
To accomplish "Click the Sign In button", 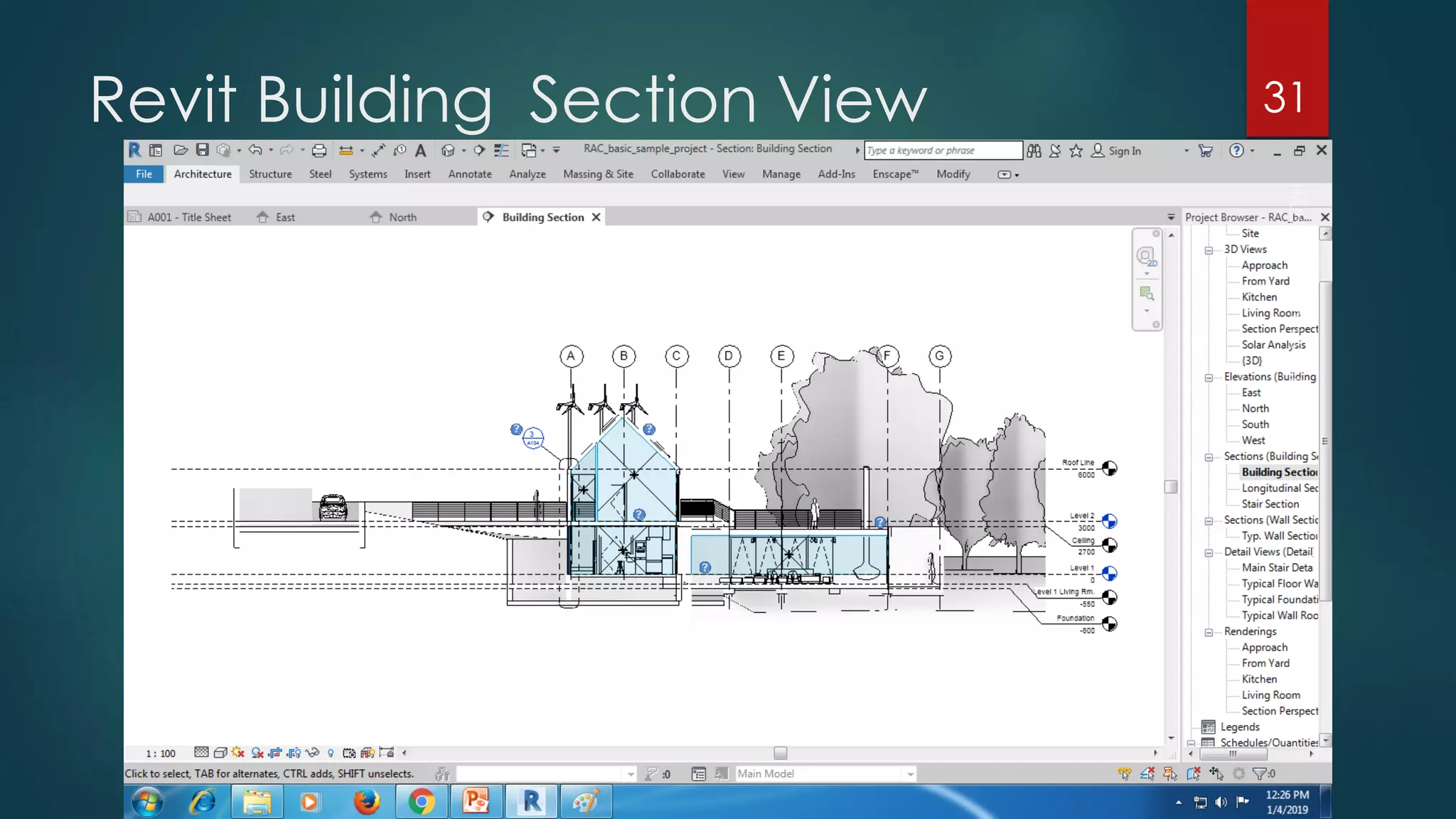I will pyautogui.click(x=1117, y=151).
